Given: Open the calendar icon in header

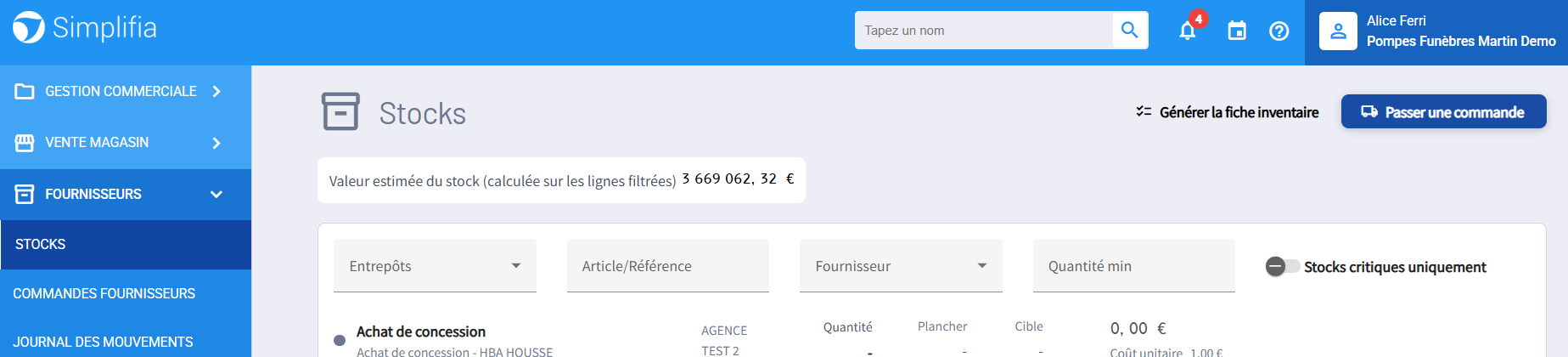Looking at the screenshot, I should click(1237, 31).
